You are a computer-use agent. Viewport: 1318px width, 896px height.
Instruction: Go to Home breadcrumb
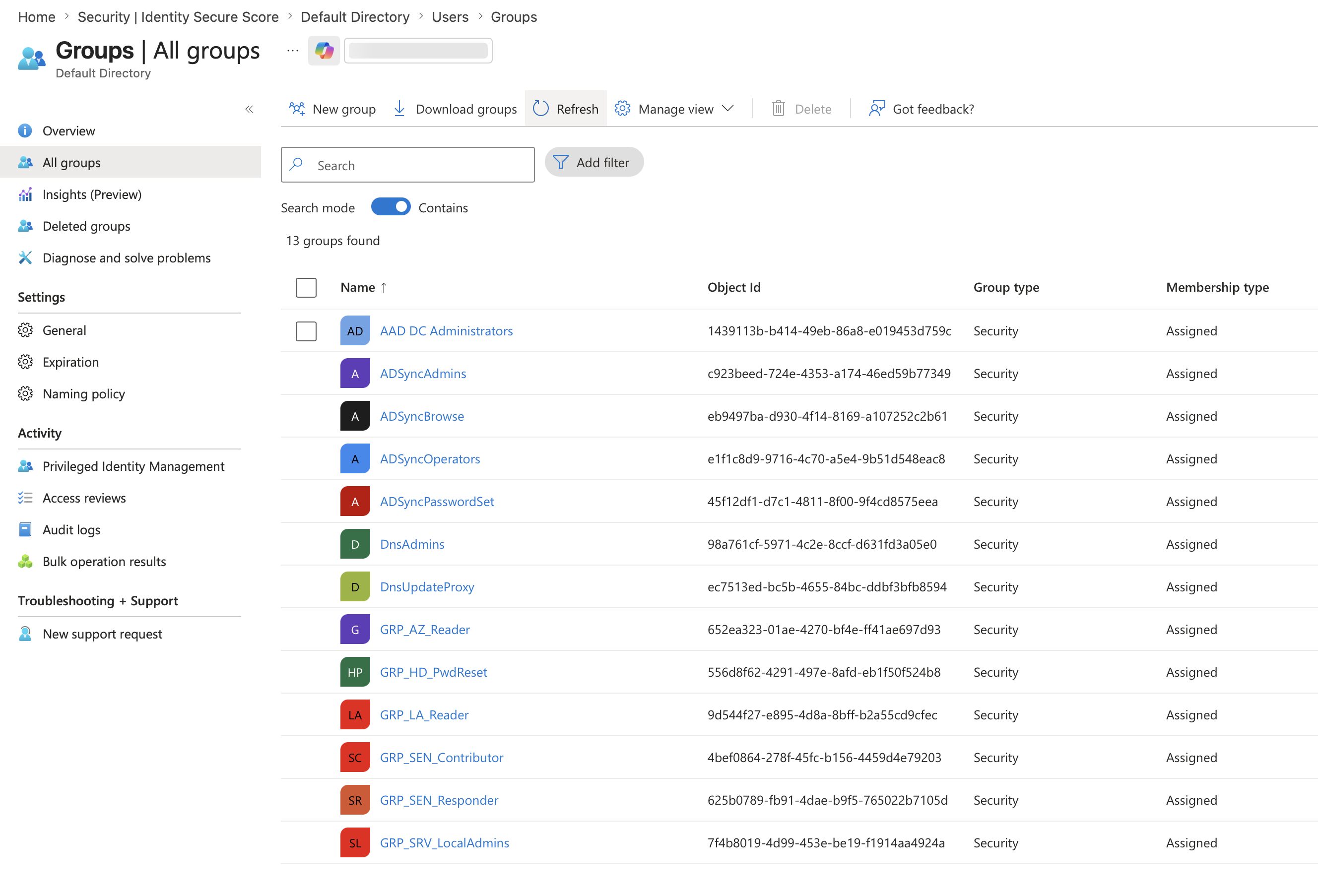(37, 17)
